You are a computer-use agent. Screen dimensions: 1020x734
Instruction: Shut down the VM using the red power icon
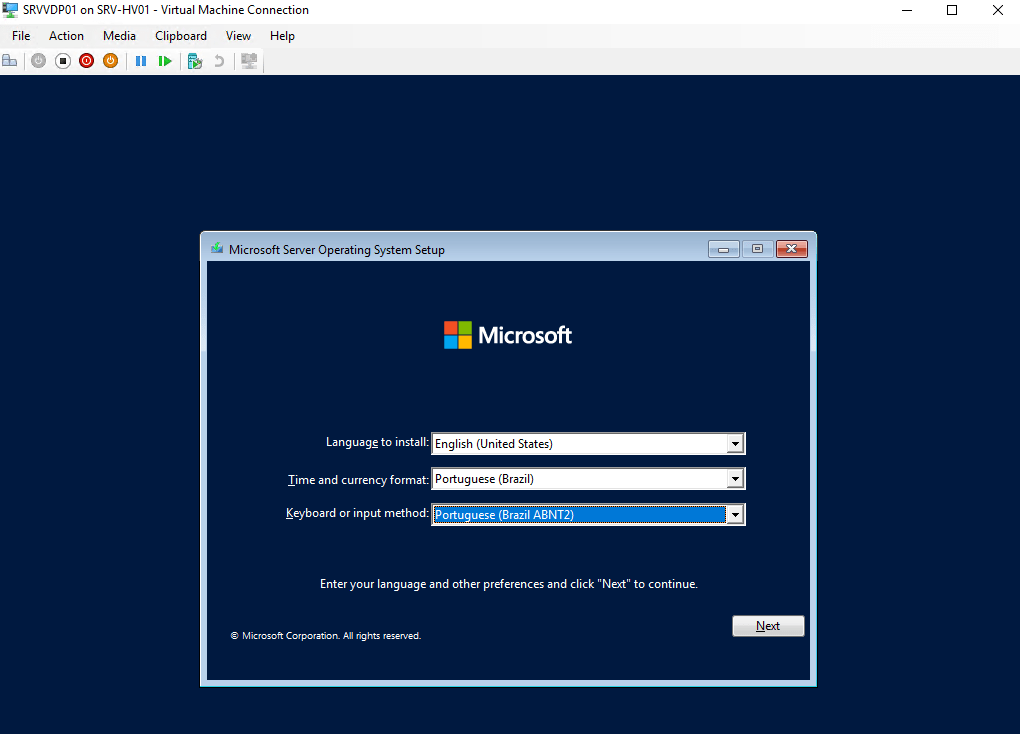[x=86, y=61]
